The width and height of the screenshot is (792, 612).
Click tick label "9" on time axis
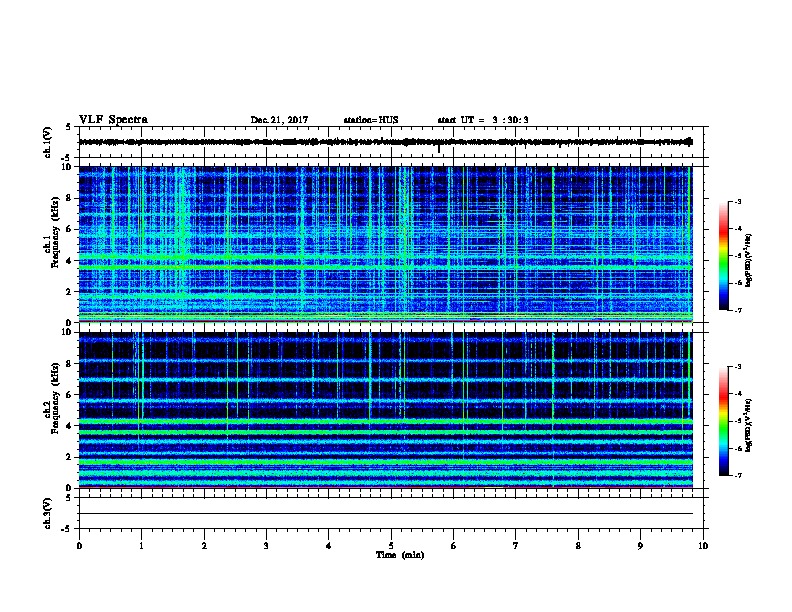[x=640, y=546]
